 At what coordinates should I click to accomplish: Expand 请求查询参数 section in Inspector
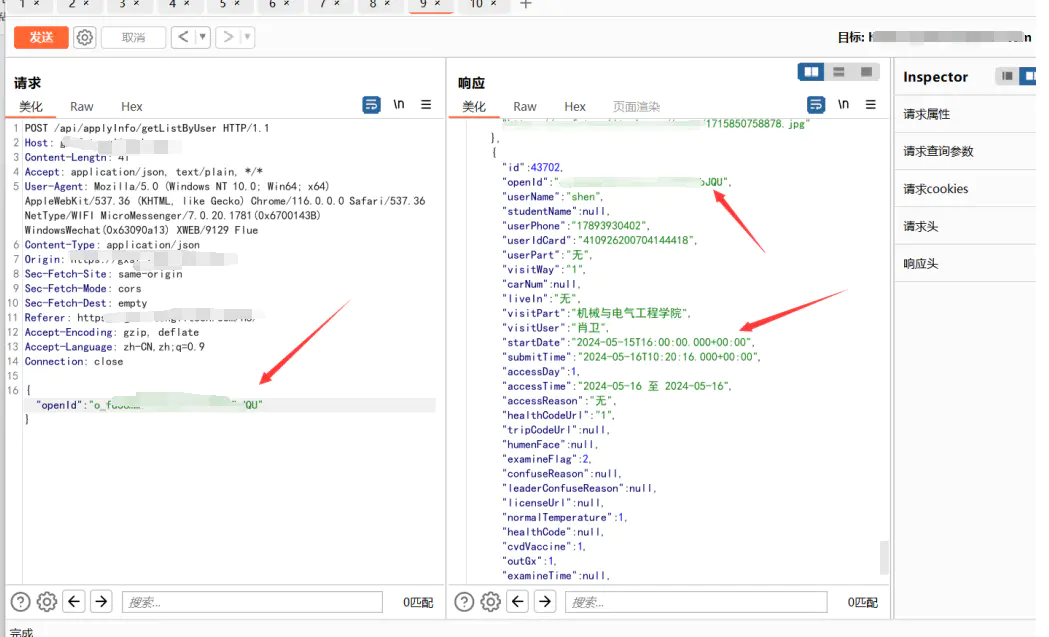tap(965, 152)
